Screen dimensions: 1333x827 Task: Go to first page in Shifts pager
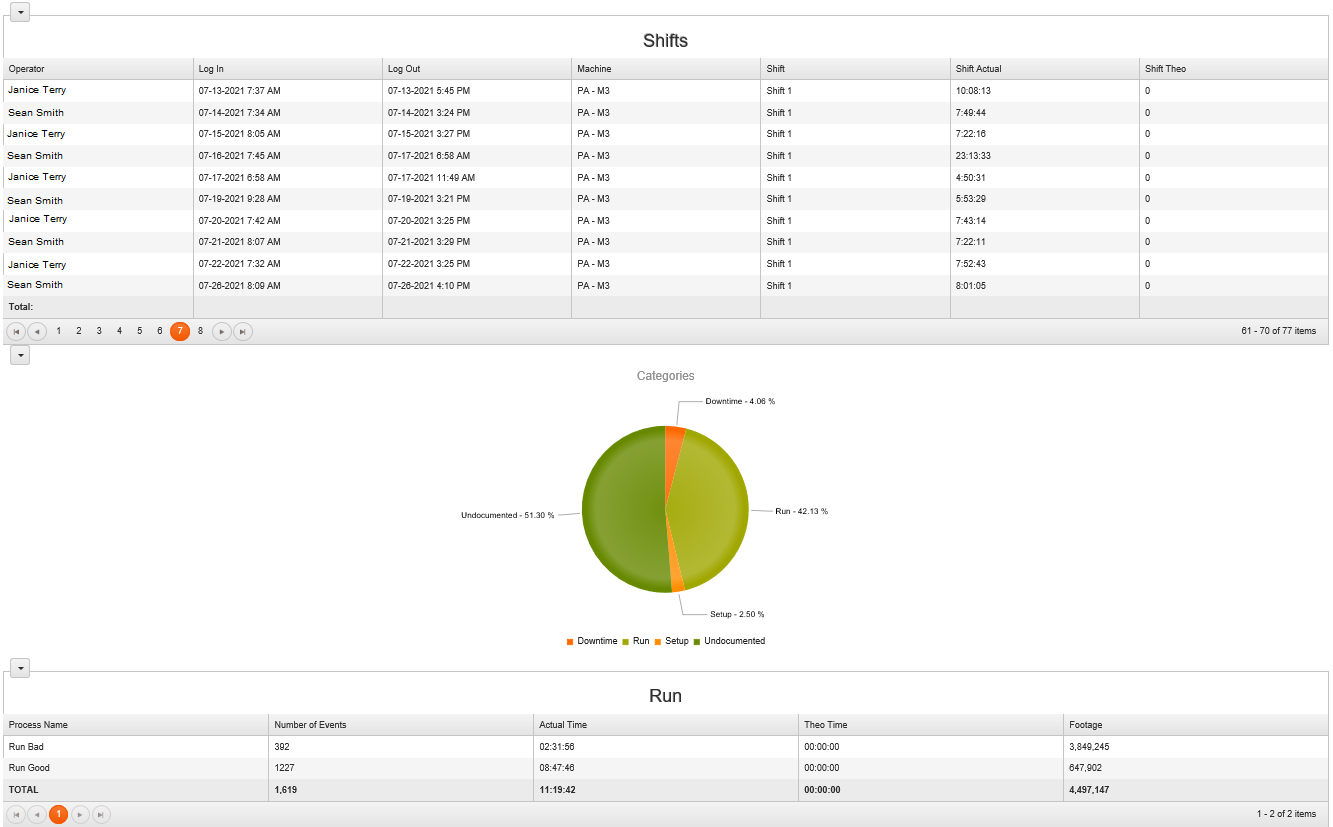point(17,331)
